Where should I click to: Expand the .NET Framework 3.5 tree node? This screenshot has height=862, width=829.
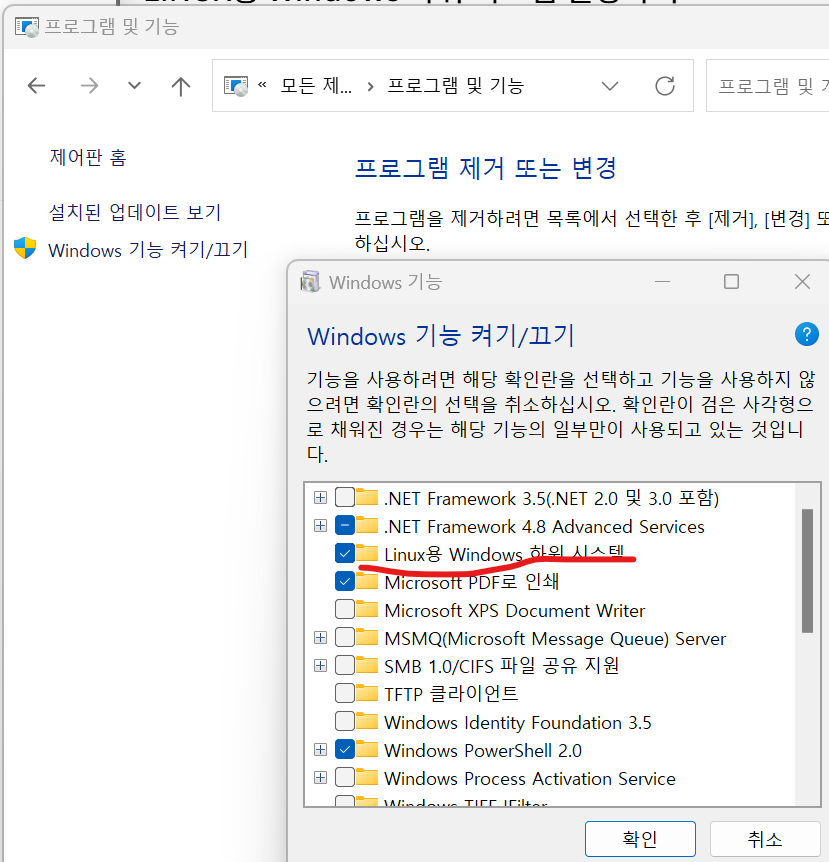tap(320, 498)
